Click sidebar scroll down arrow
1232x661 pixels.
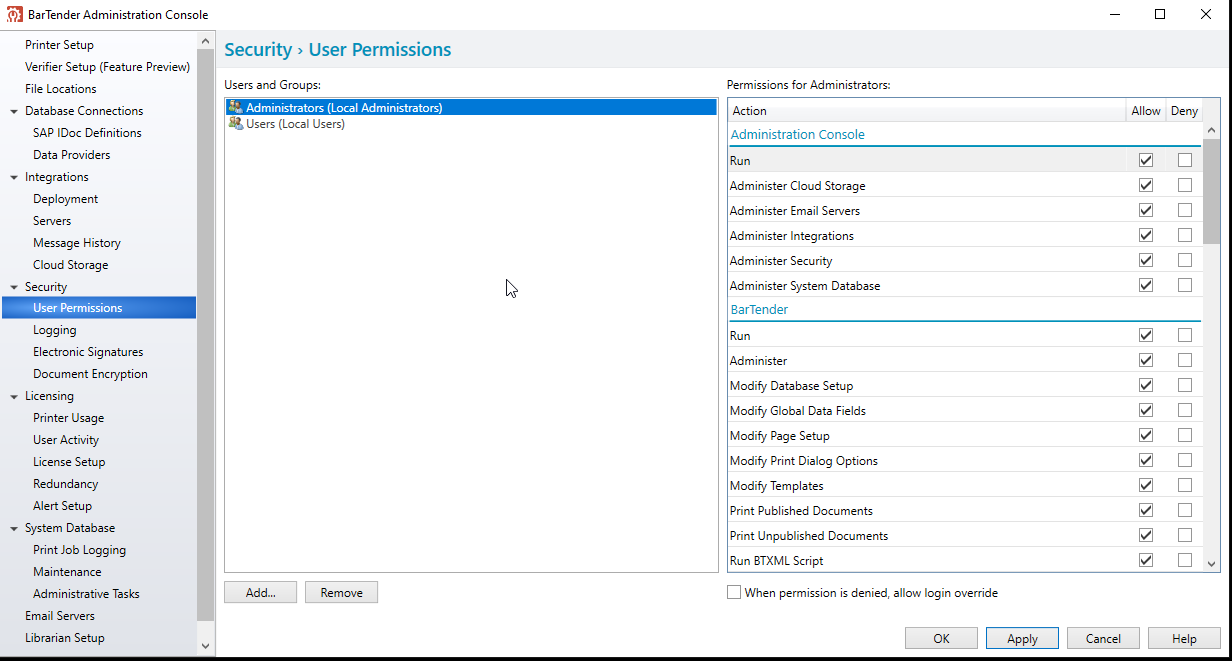206,646
